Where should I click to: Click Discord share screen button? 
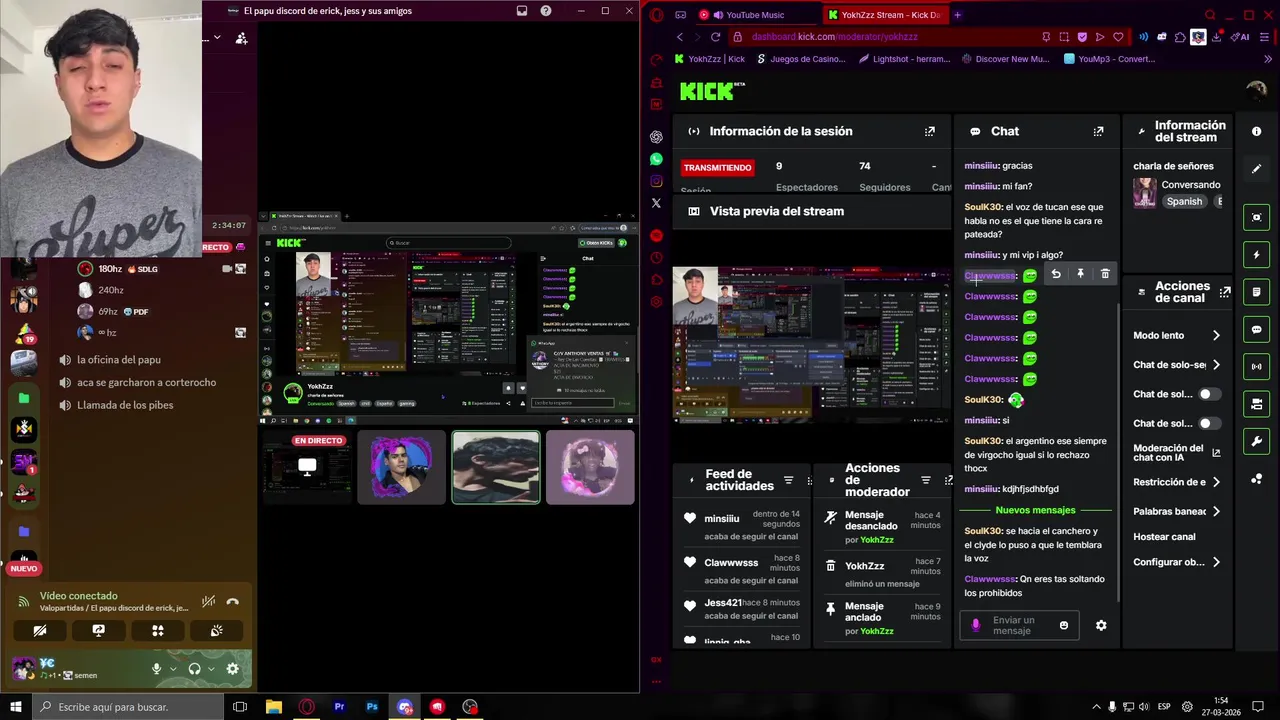click(98, 631)
